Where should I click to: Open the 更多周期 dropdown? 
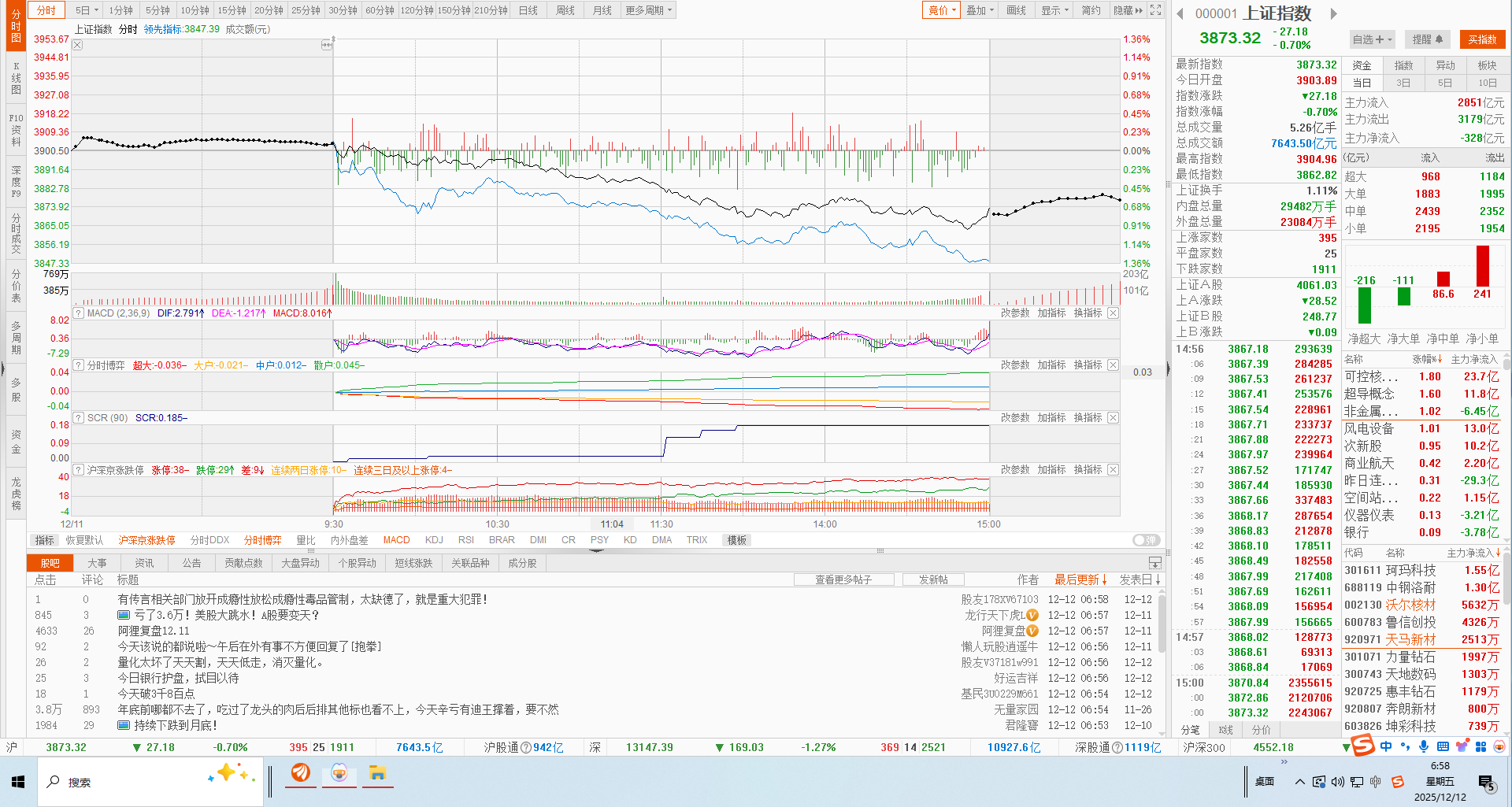[649, 10]
